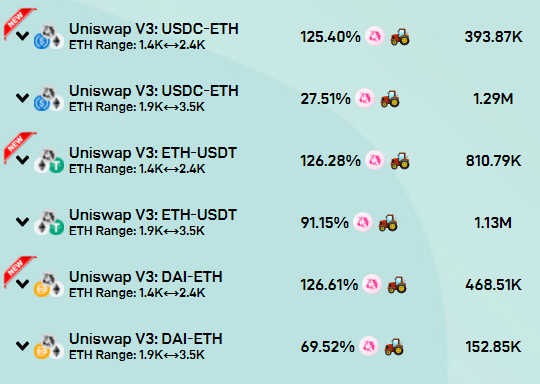
Task: Click unicorn icon beside 125.40% APY
Action: [375, 36]
